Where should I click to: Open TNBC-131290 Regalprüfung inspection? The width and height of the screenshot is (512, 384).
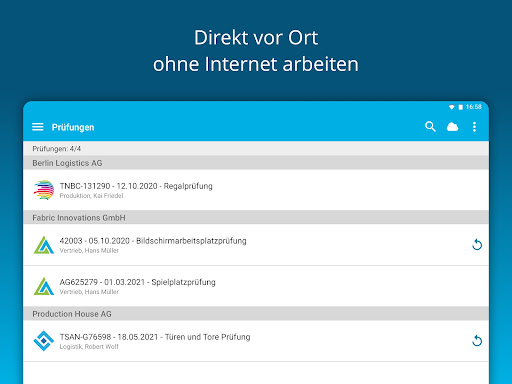click(x=256, y=190)
